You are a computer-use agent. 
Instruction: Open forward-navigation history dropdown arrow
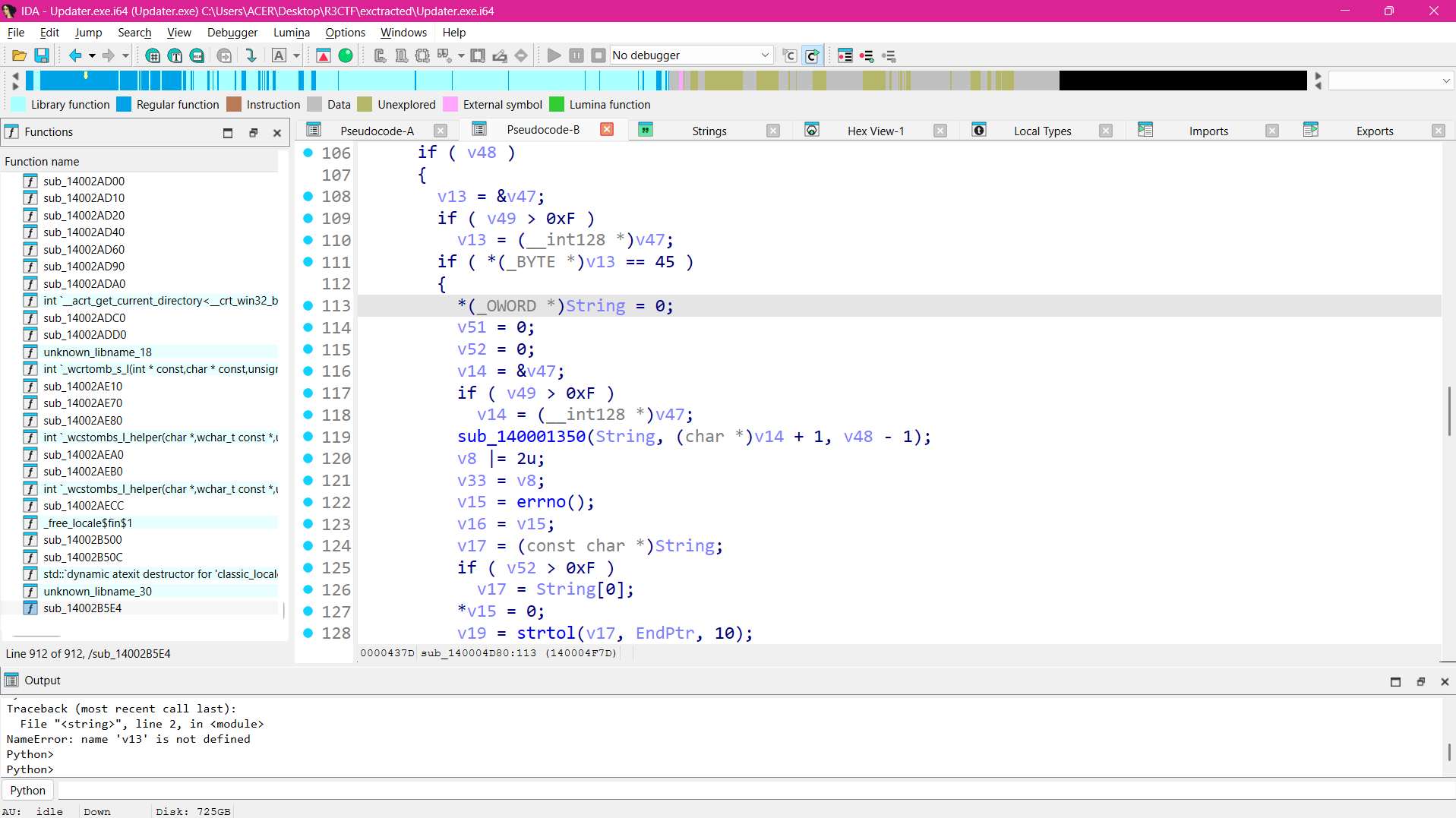125,55
